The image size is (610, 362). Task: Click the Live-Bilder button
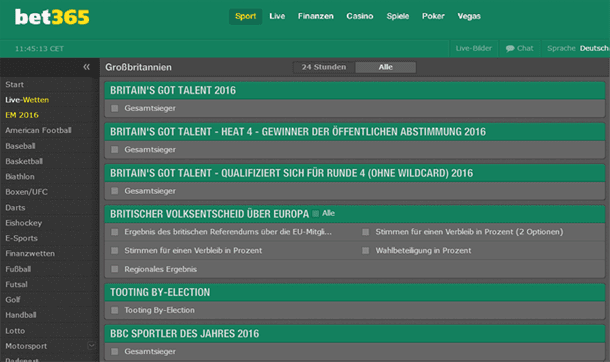[473, 49]
